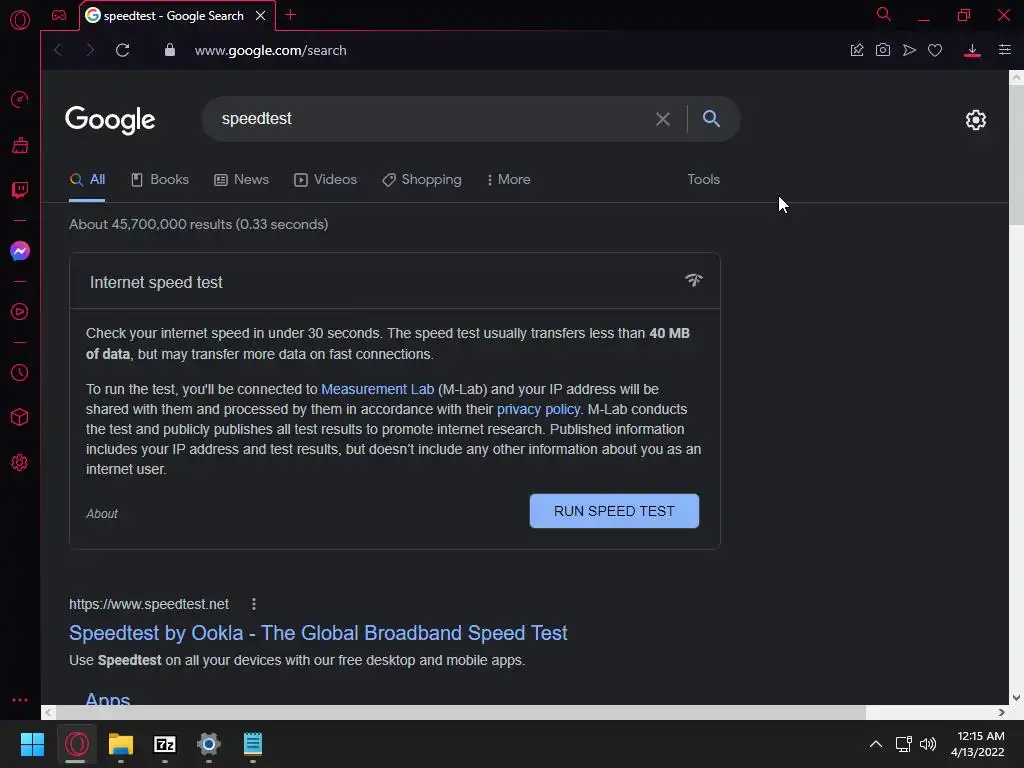Open GX Corner gamepad tab
The width and height of the screenshot is (1024, 768).
tap(59, 15)
